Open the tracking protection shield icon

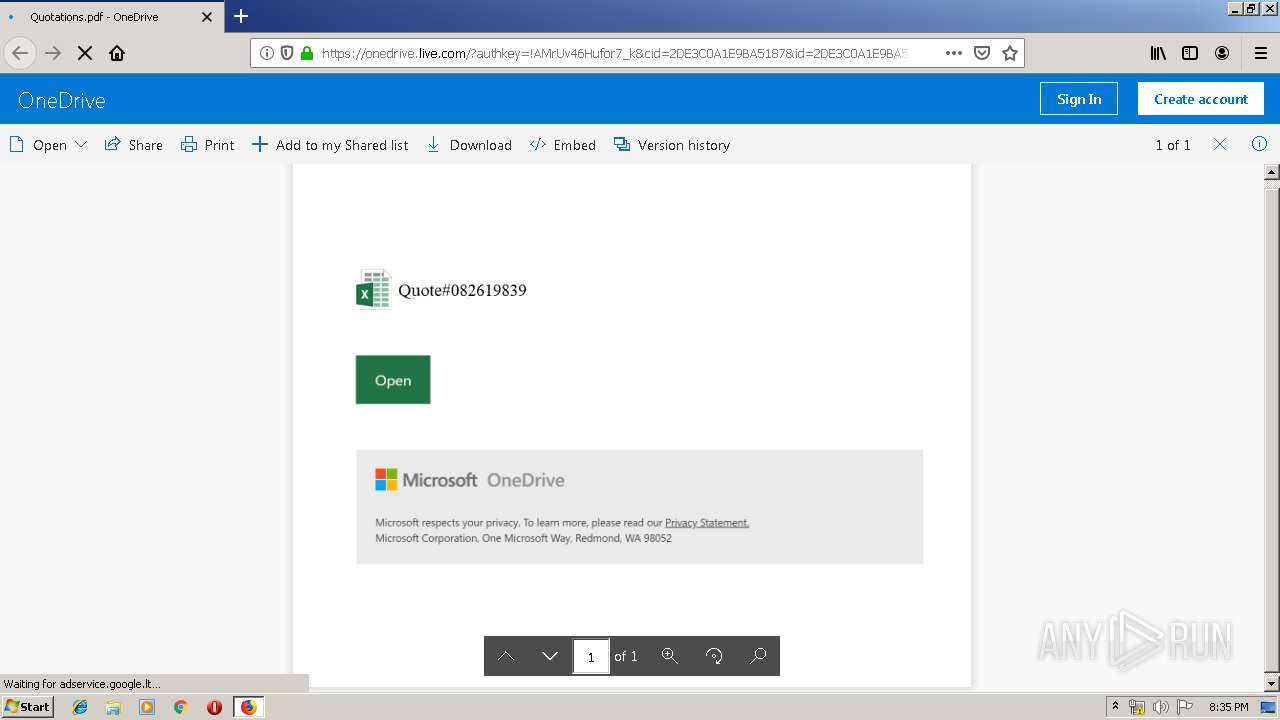pos(287,53)
